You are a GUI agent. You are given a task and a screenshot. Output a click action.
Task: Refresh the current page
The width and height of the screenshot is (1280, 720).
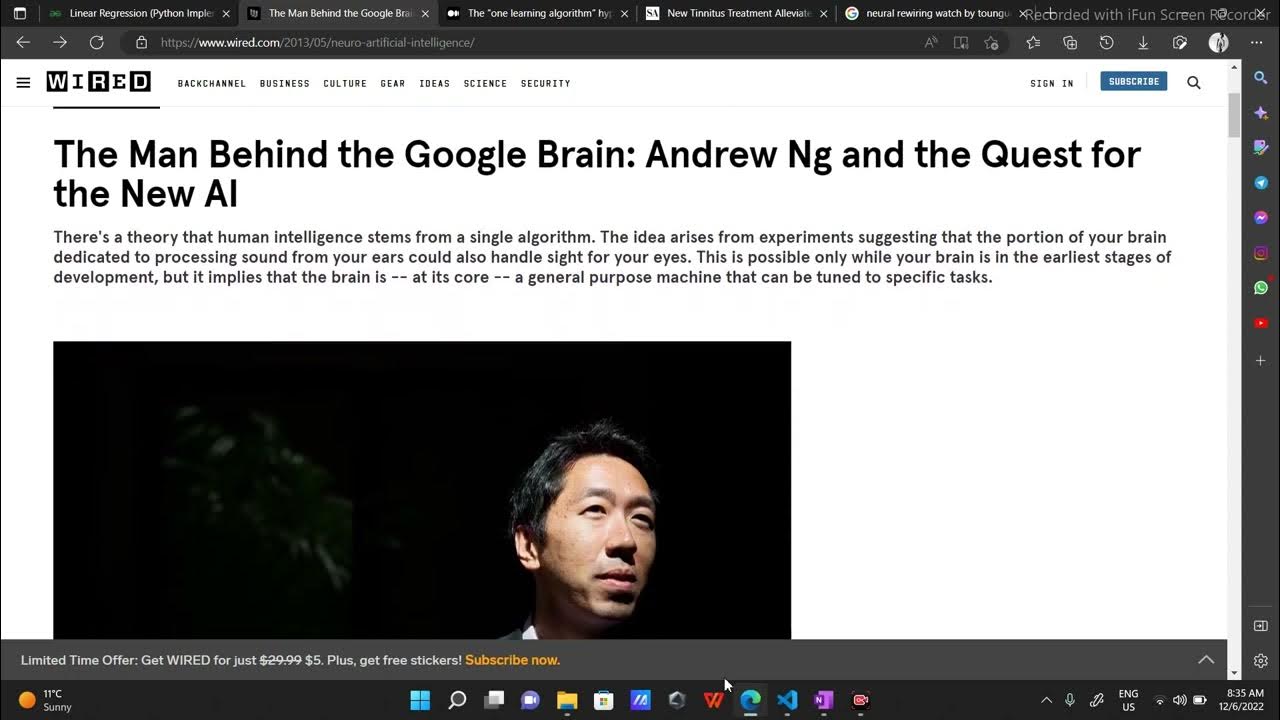[x=96, y=42]
